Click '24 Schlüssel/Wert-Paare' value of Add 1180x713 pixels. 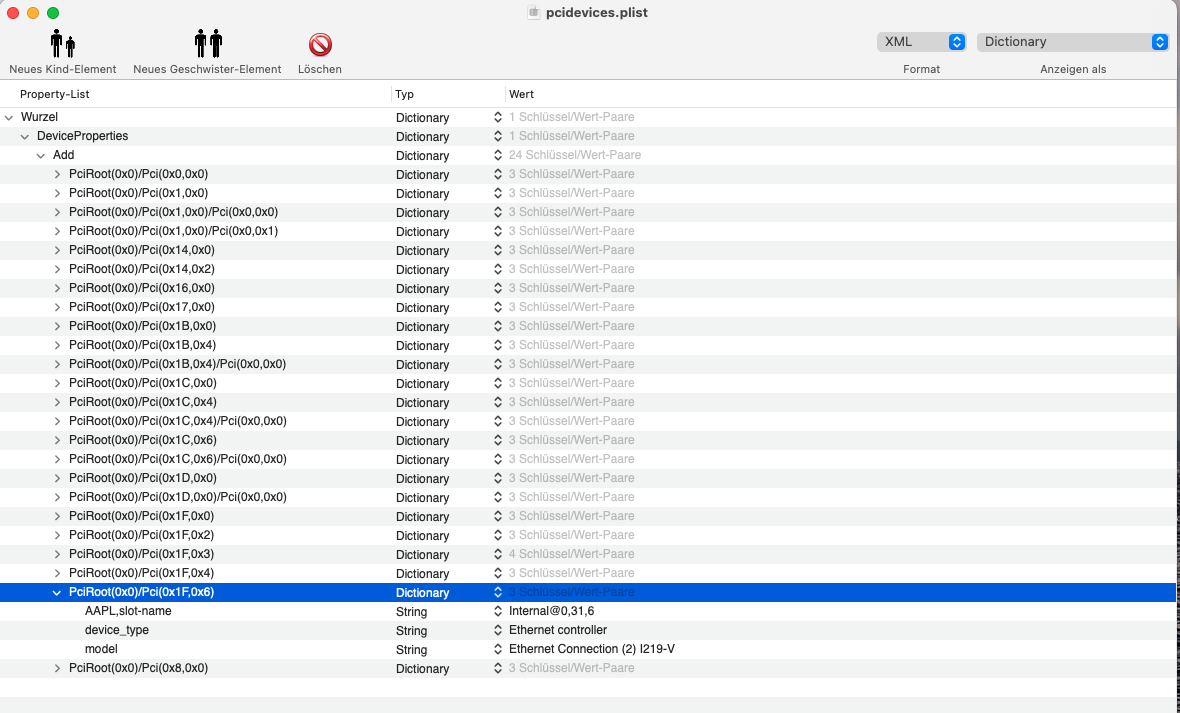point(575,155)
